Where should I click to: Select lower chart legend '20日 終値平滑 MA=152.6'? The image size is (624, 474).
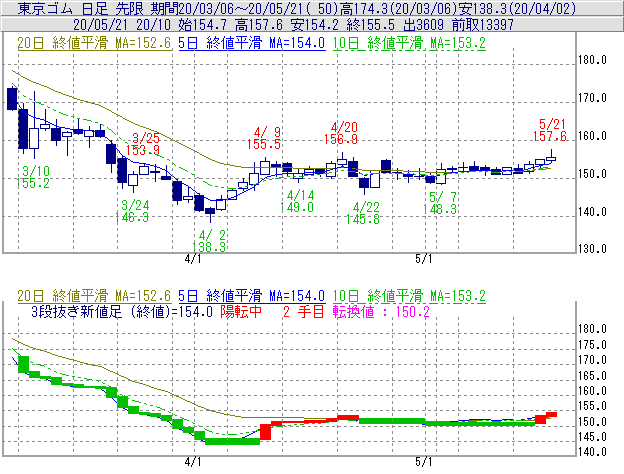pyautogui.click(x=94, y=296)
